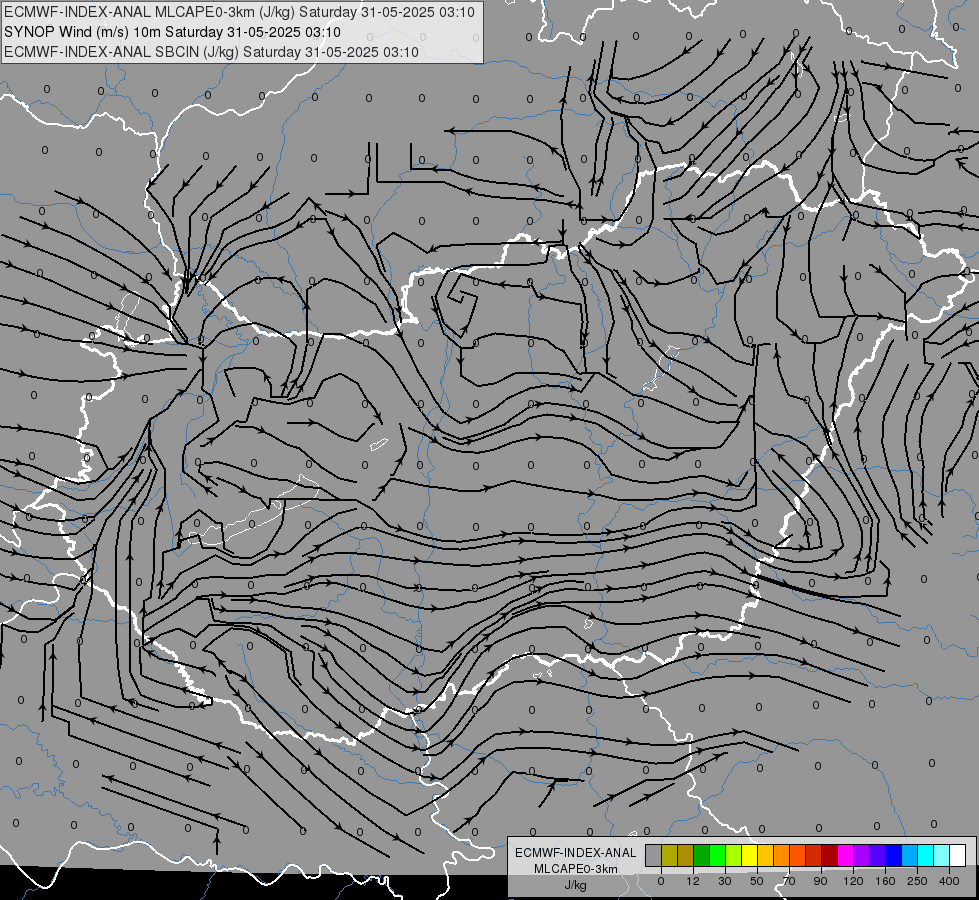Click the legend scale value 250
Image resolution: width=979 pixels, height=900 pixels.
click(x=917, y=881)
